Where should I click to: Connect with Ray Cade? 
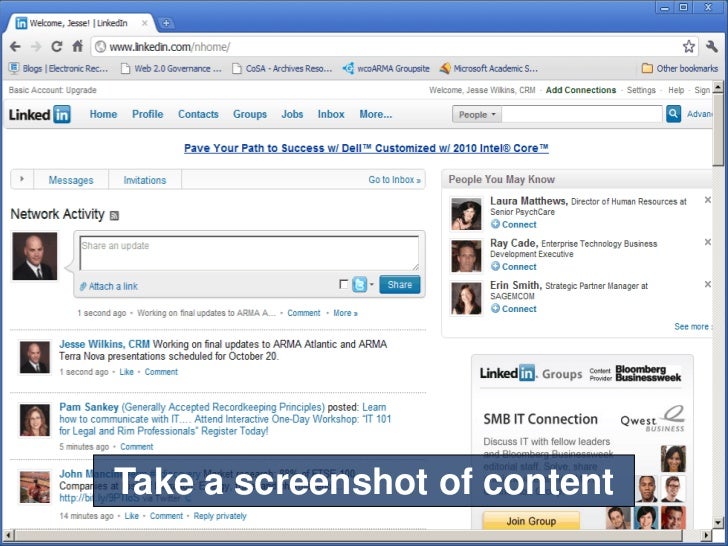pos(514,267)
